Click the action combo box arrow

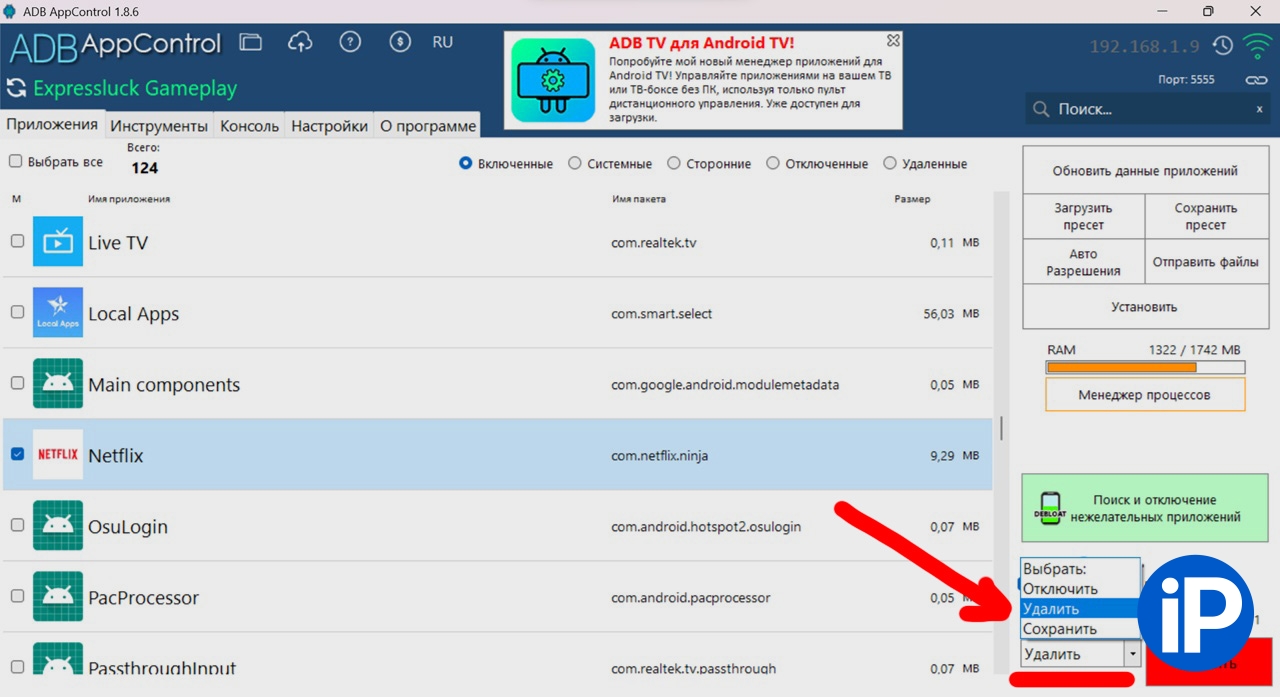(x=1132, y=654)
